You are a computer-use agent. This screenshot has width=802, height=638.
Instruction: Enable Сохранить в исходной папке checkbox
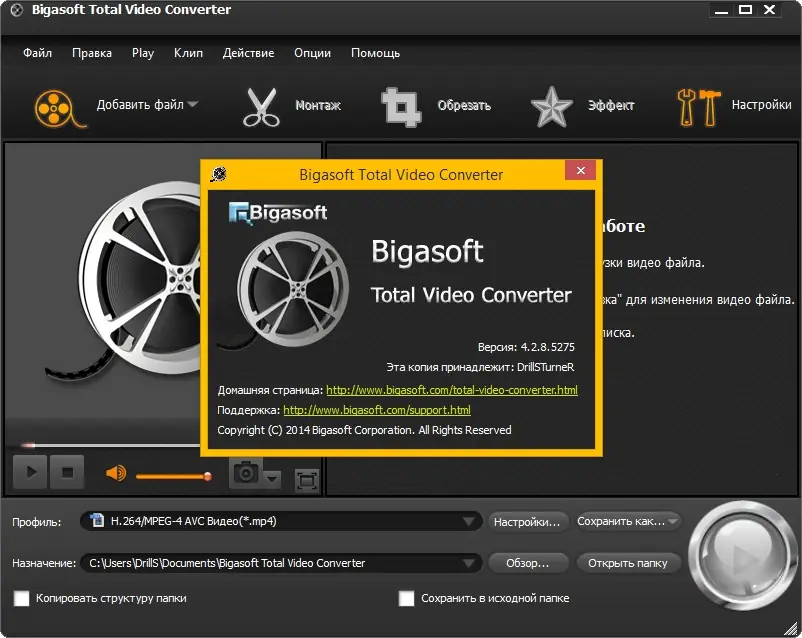(x=406, y=598)
